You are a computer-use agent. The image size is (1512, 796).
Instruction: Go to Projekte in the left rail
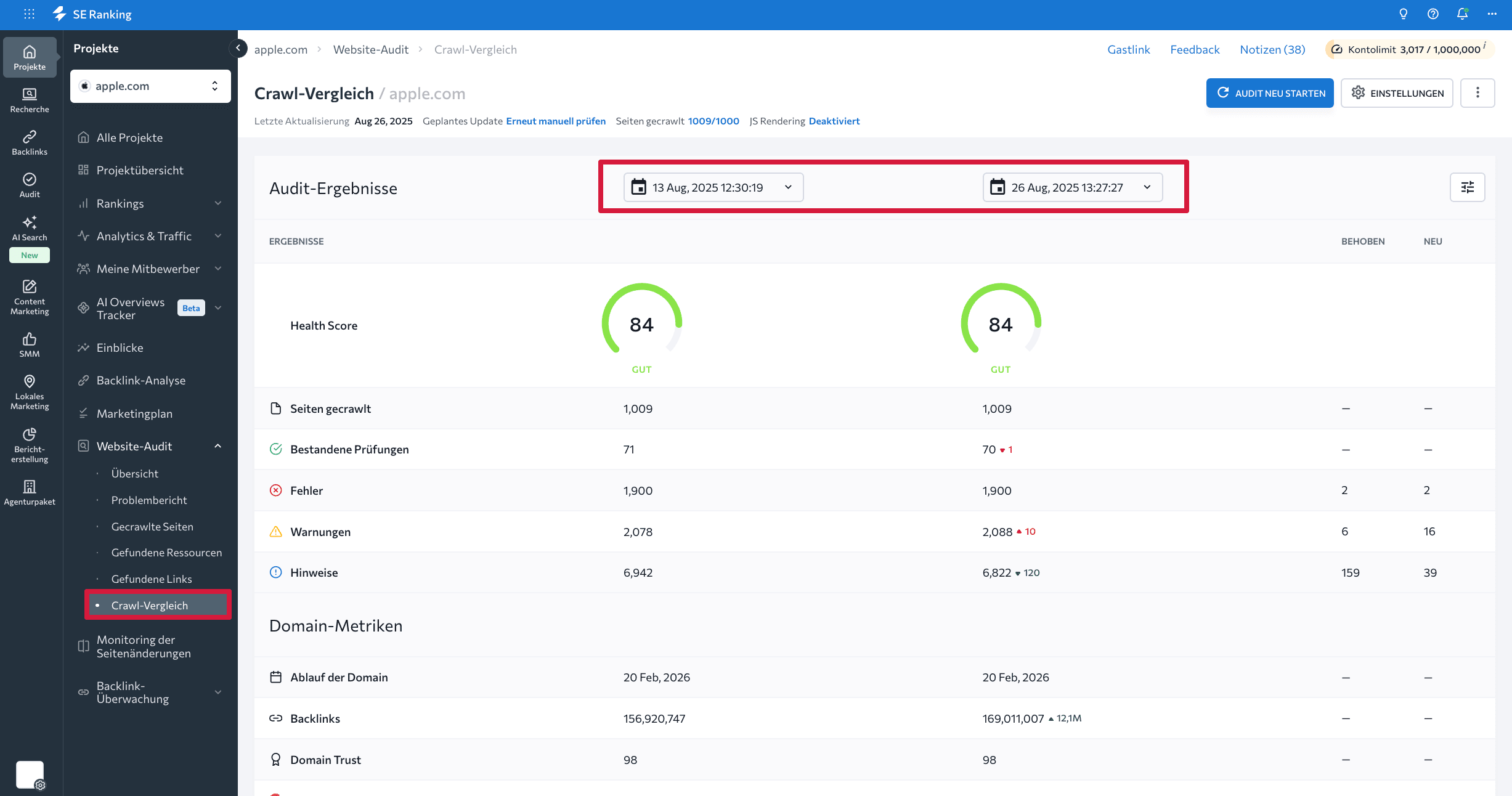pyautogui.click(x=30, y=57)
